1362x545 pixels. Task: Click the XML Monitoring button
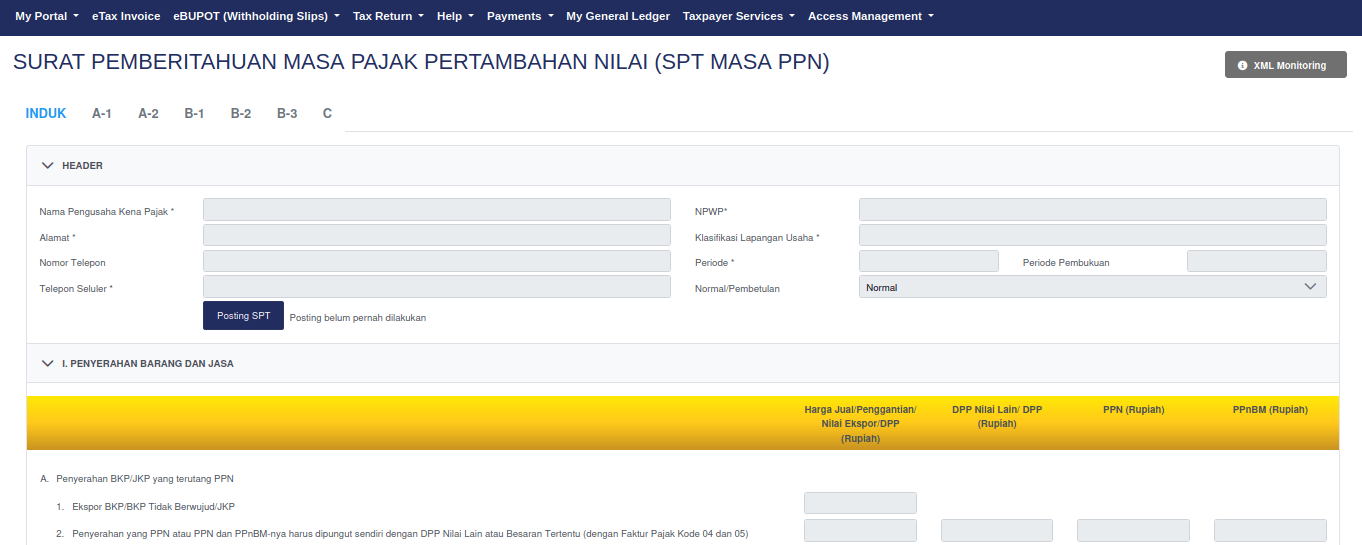pos(1285,65)
